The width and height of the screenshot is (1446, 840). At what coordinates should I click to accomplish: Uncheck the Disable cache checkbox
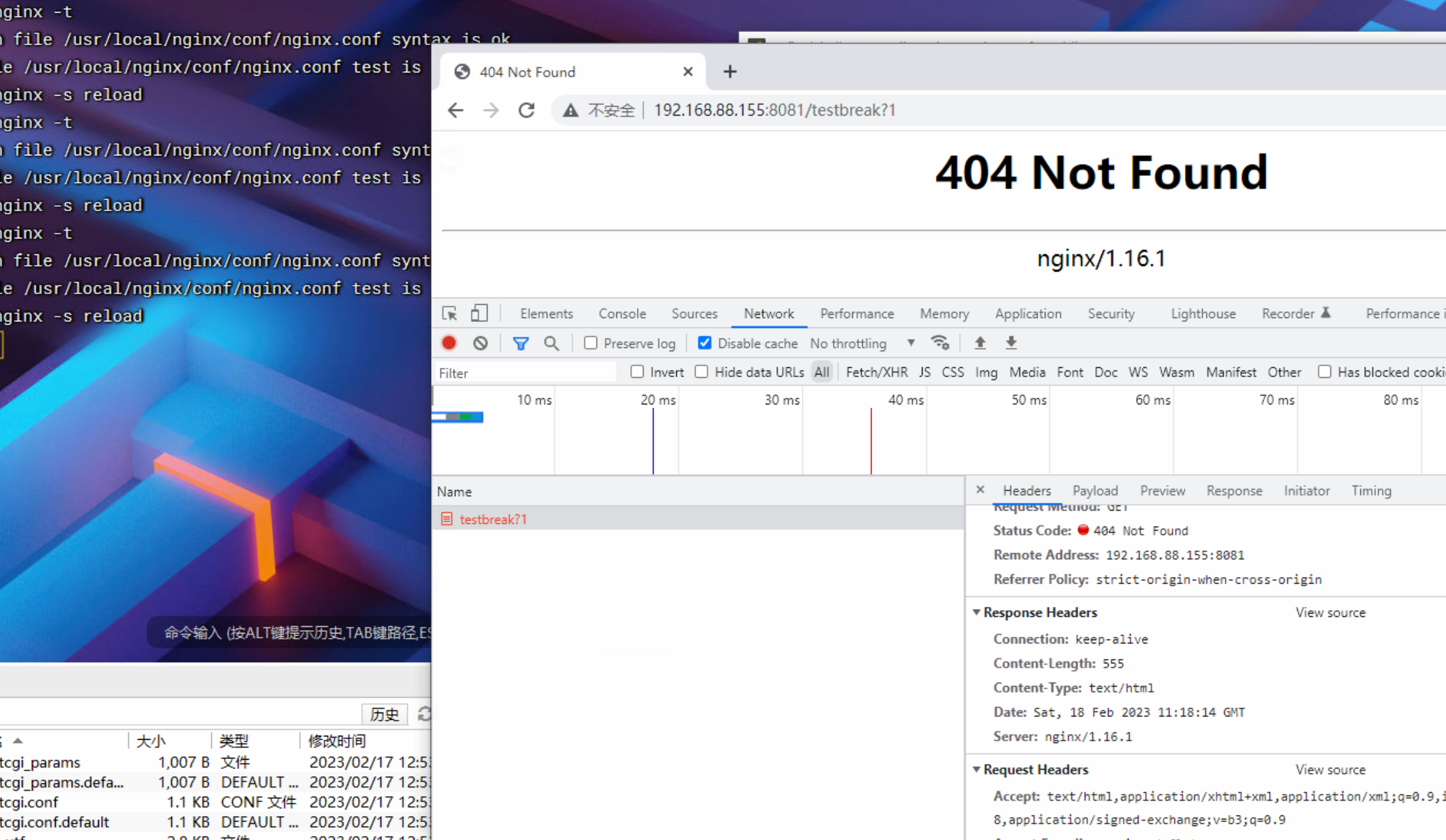705,343
